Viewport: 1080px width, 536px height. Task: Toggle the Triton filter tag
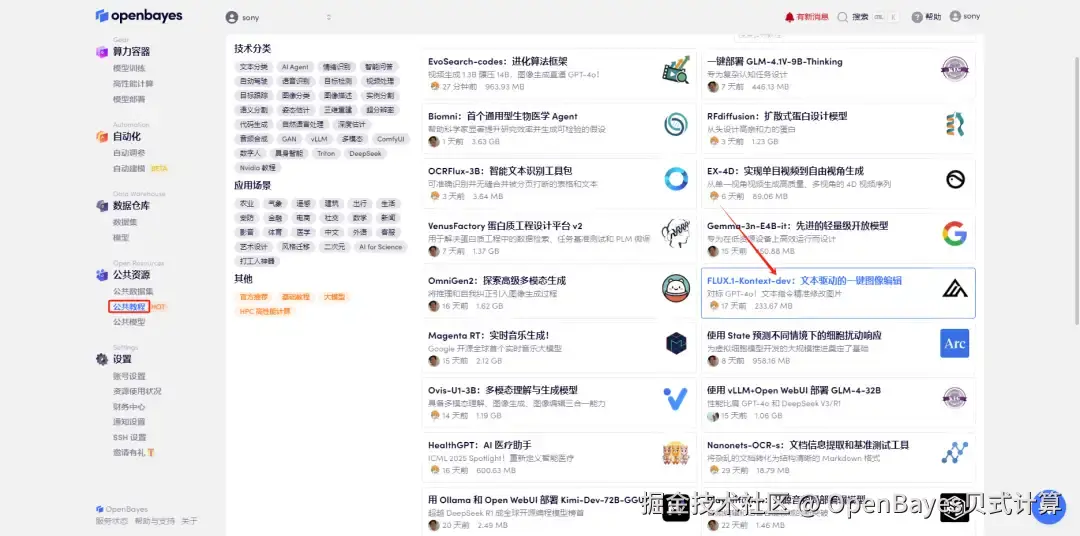326,153
